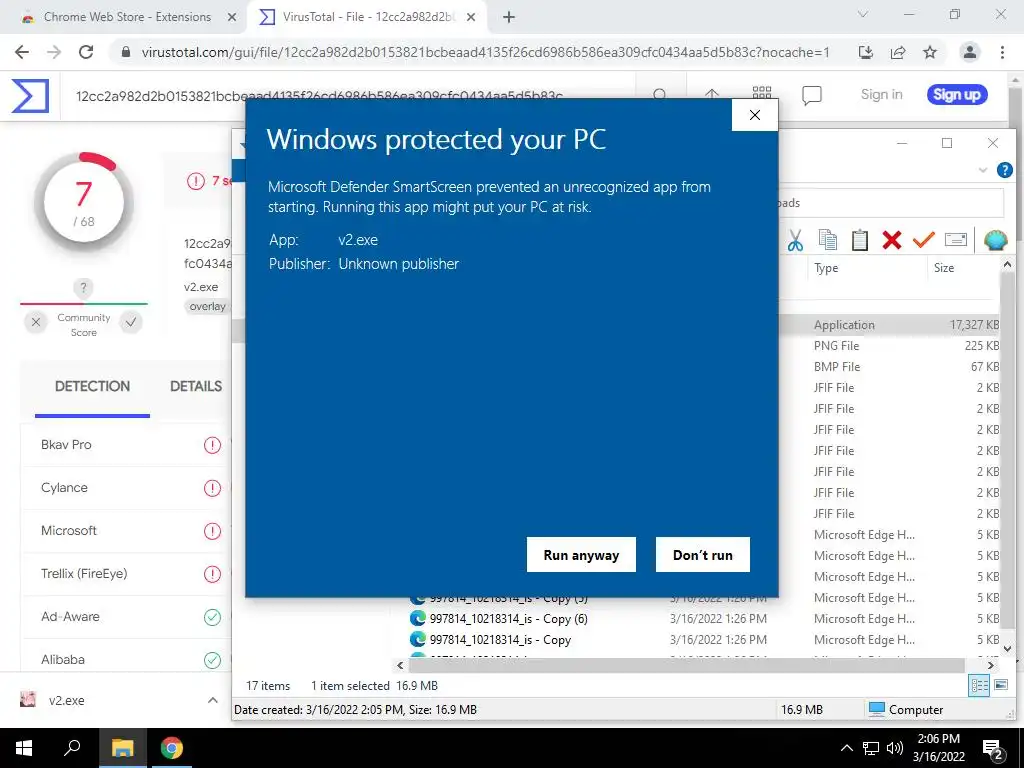Screen dimensions: 1024x768
Task: Open Classic Shell settings shell icon
Action: pyautogui.click(x=995, y=240)
